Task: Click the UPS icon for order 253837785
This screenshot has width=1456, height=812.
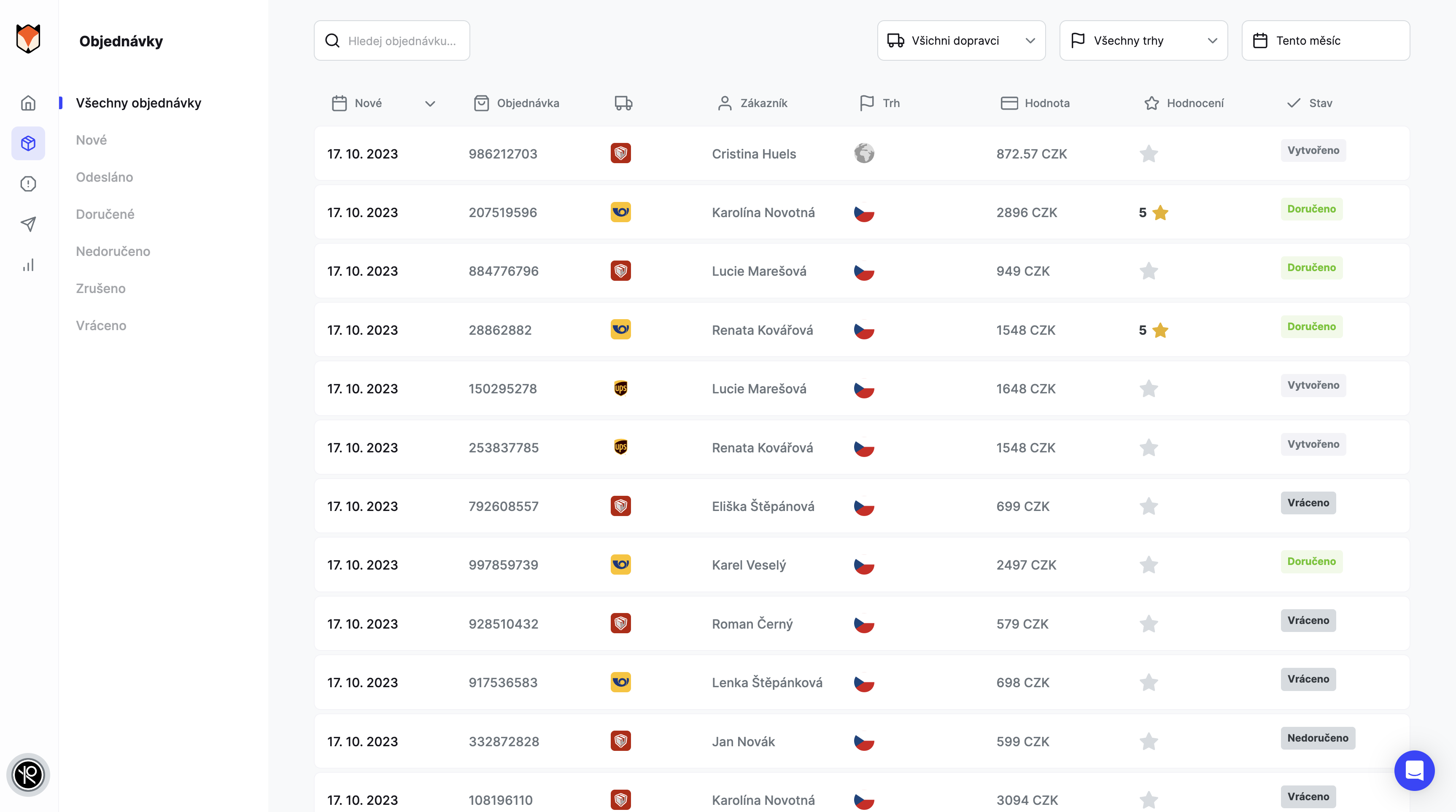Action: pyautogui.click(x=620, y=447)
